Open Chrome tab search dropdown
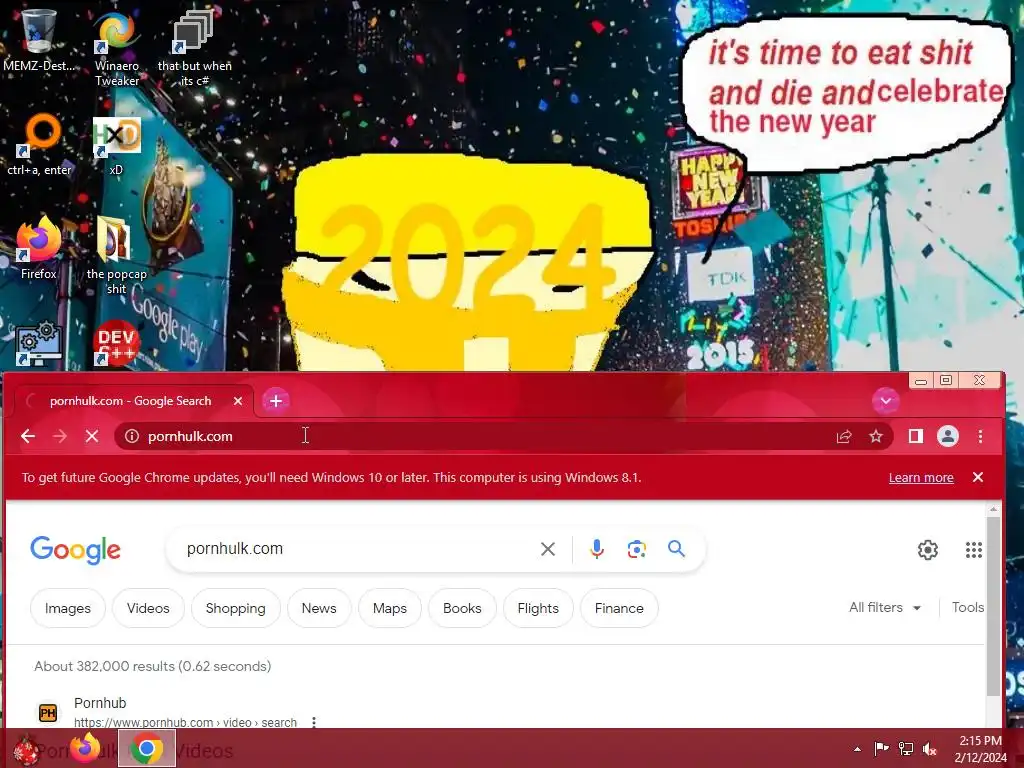Screen dimensions: 1024x768 [886, 400]
